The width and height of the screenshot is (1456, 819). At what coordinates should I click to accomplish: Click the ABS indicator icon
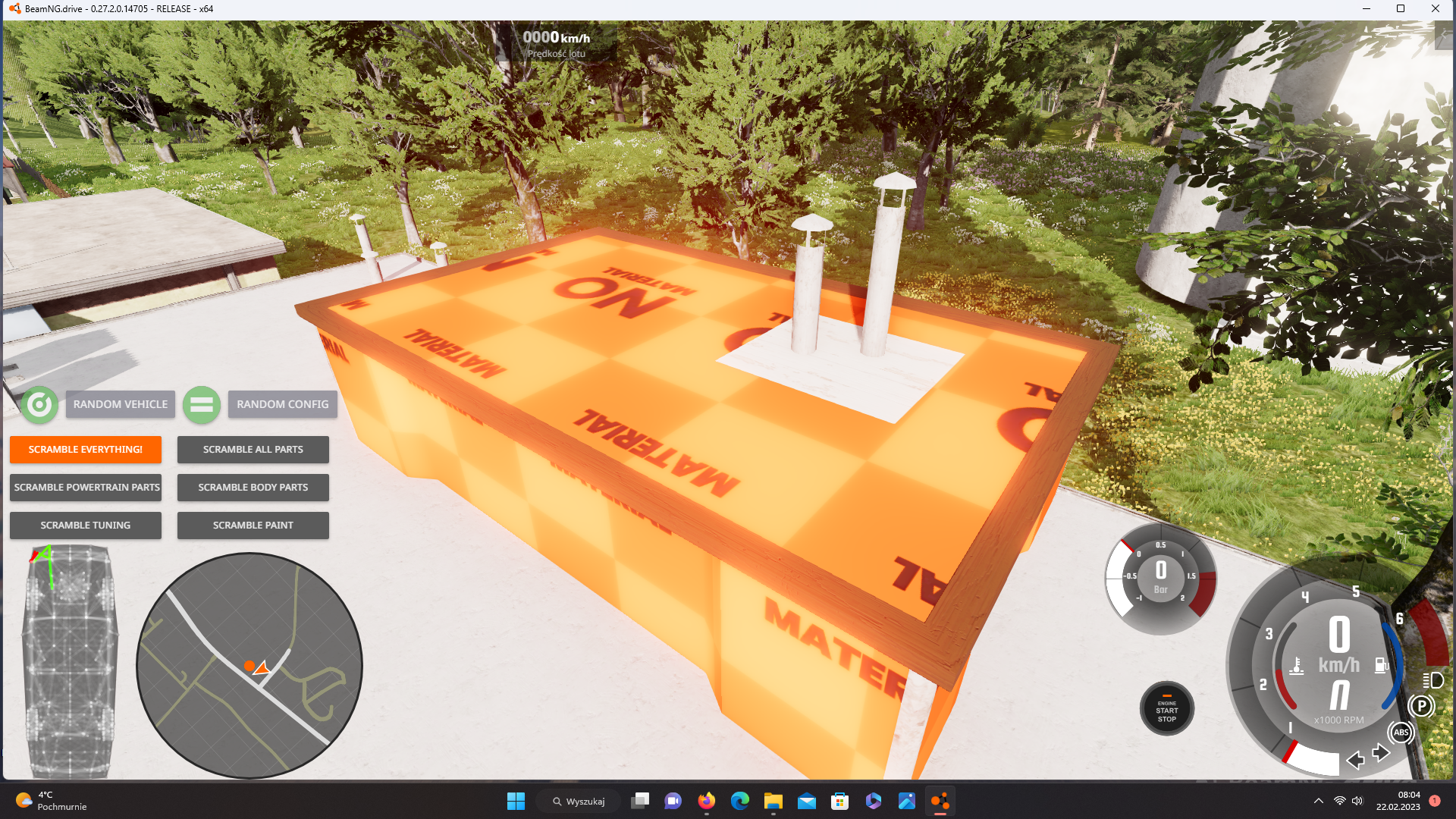(x=1401, y=733)
